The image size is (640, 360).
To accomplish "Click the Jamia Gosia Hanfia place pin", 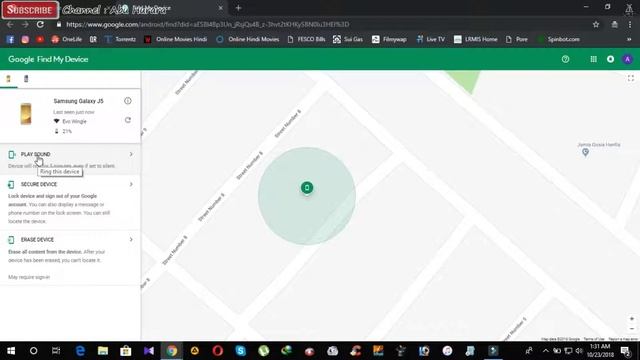I will pos(585,152).
